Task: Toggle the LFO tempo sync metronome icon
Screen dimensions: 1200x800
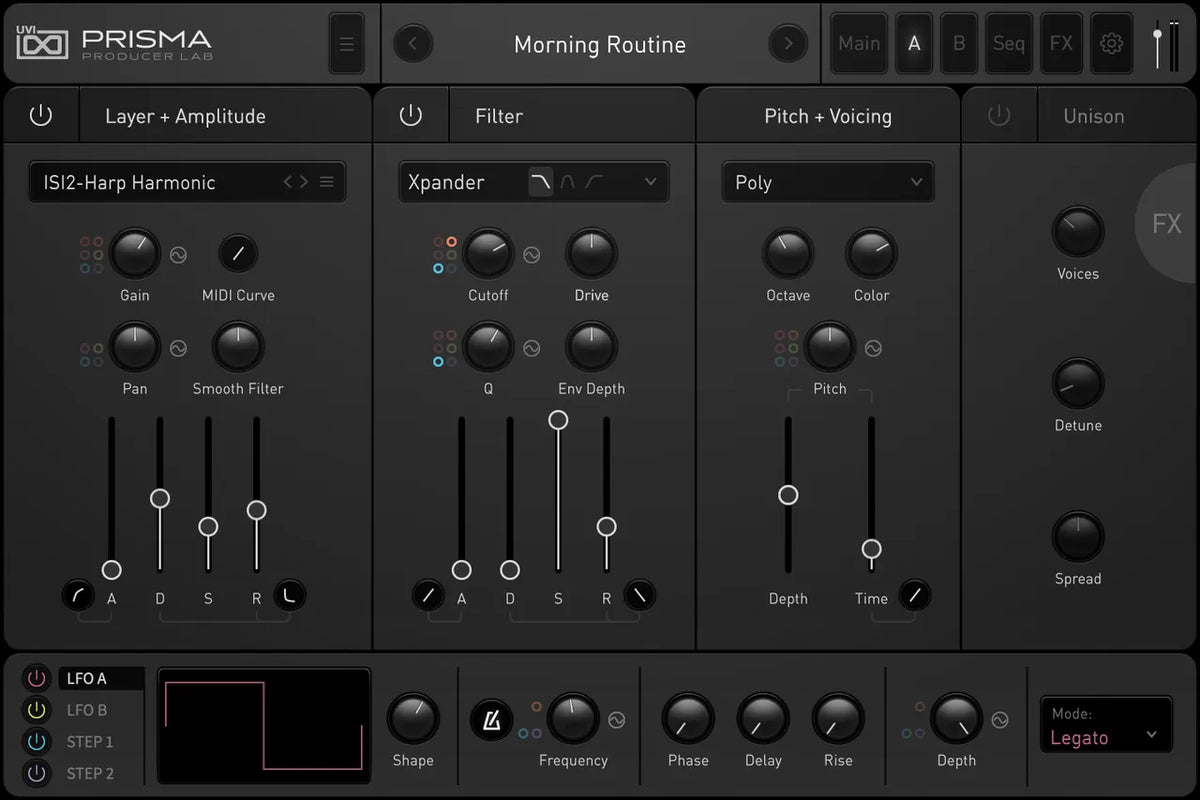Action: (x=492, y=719)
